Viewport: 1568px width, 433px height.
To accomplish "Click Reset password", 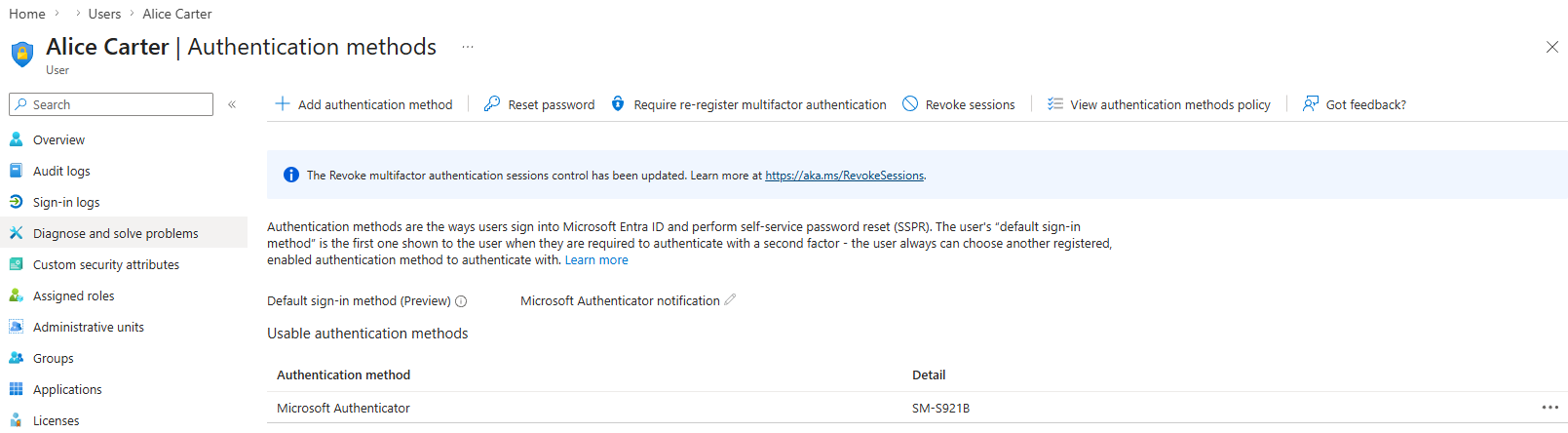I will click(539, 104).
